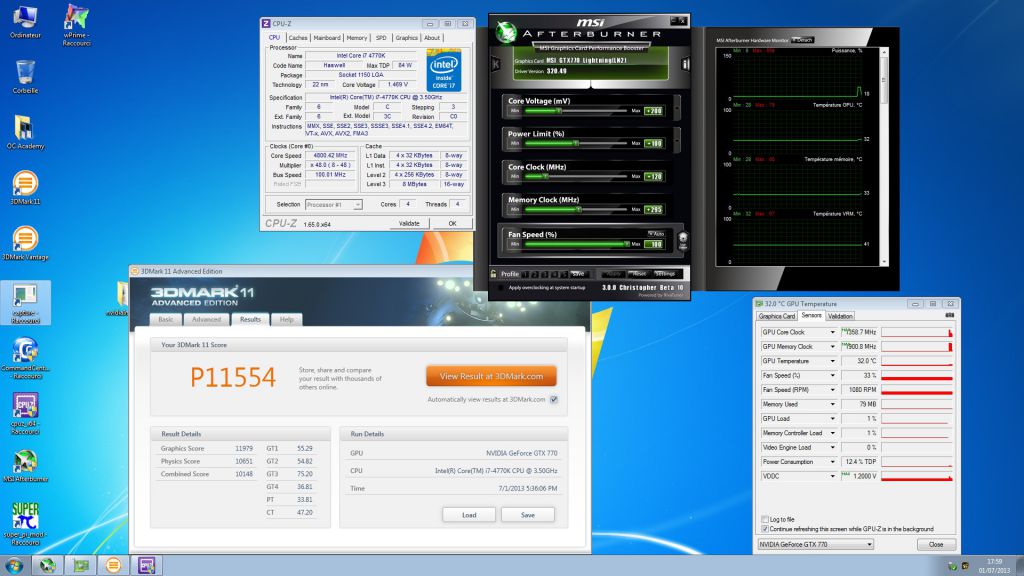Uncheck Continue refreshing while GPU-Z in background

765,529
